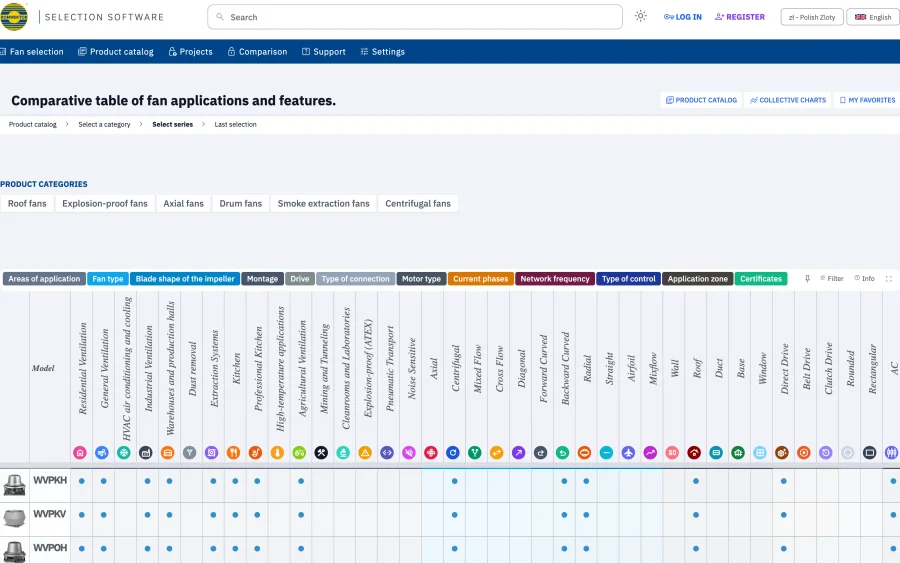Toggle the Areas of application column group
The width and height of the screenshot is (900, 563).
44,279
